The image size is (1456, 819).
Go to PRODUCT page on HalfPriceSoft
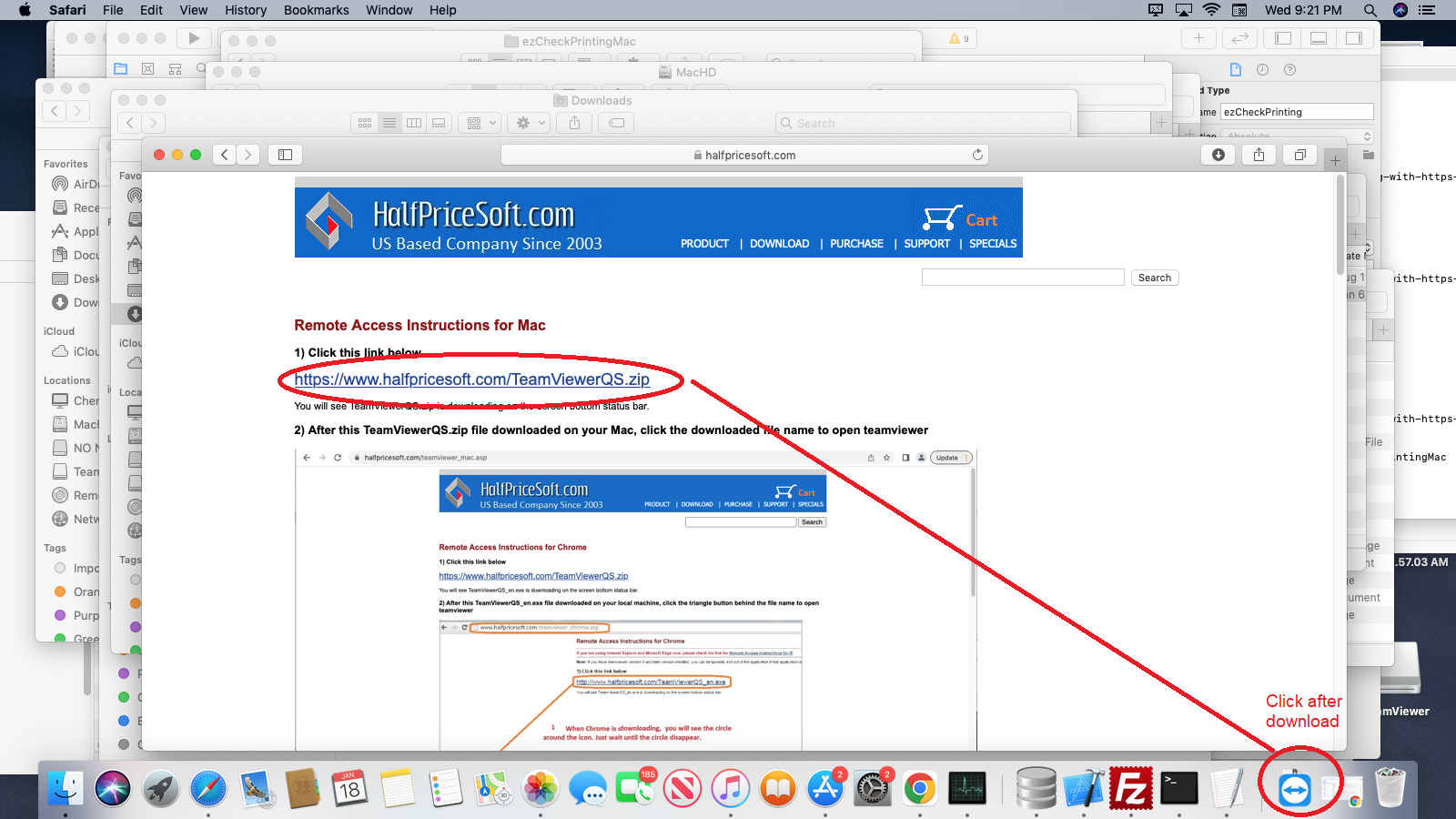[704, 244]
